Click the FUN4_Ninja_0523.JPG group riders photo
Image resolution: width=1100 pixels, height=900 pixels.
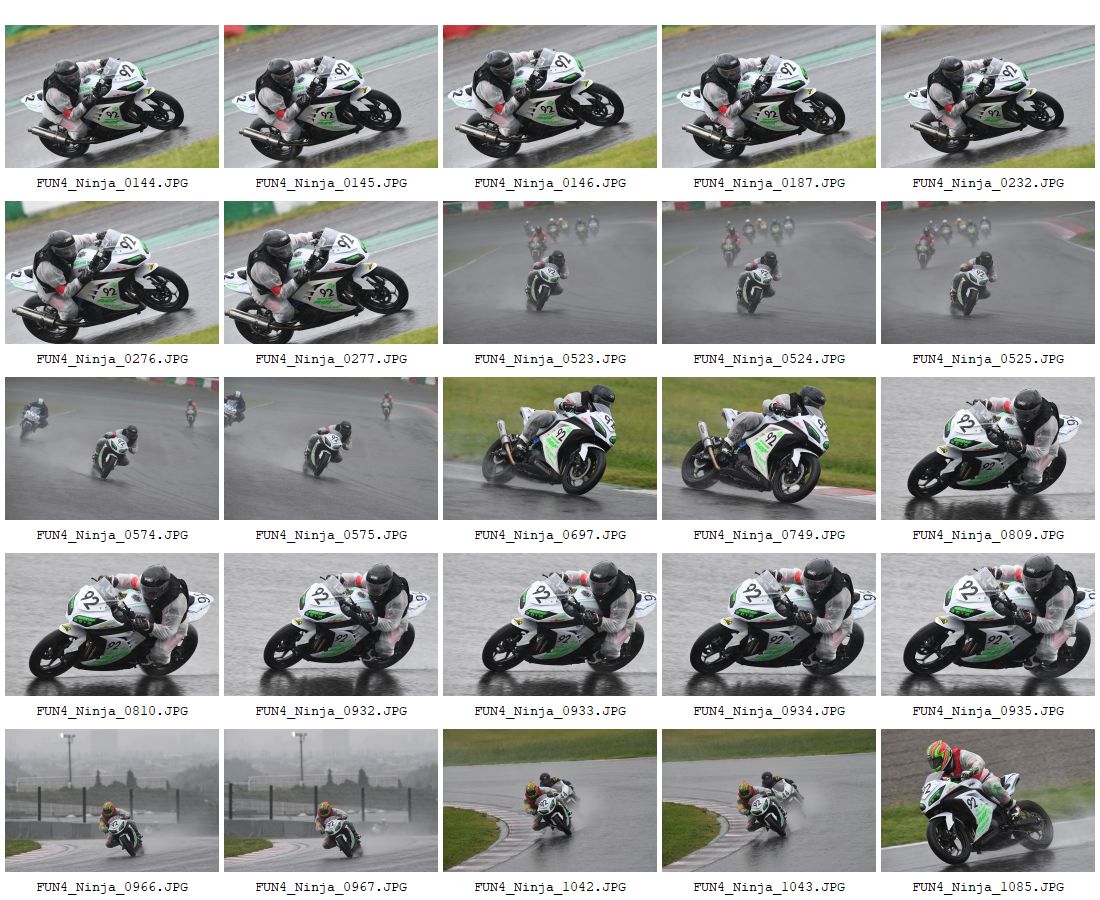click(550, 273)
